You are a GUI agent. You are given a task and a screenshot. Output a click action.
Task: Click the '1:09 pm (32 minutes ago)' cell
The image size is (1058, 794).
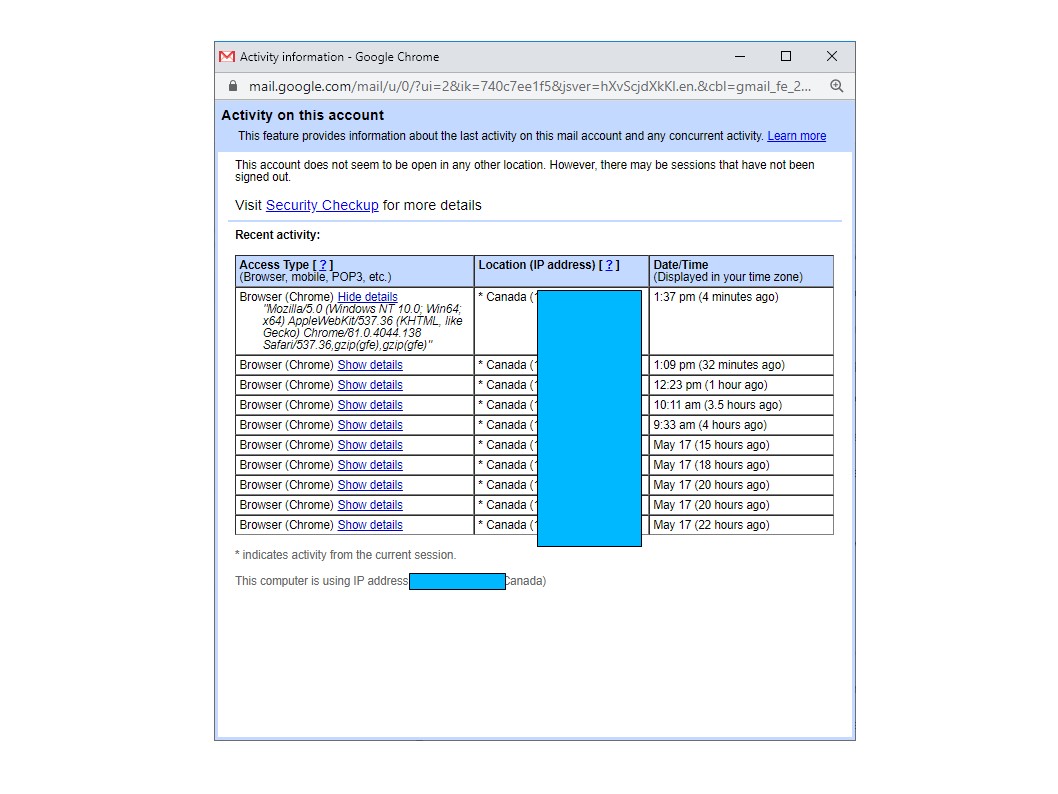tap(741, 365)
